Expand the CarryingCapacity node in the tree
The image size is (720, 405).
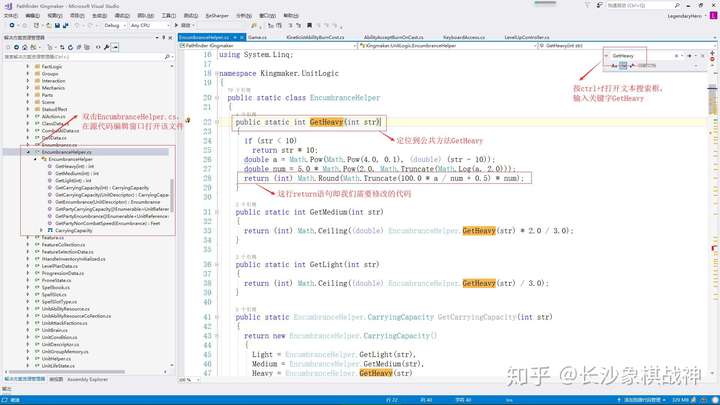point(42,231)
